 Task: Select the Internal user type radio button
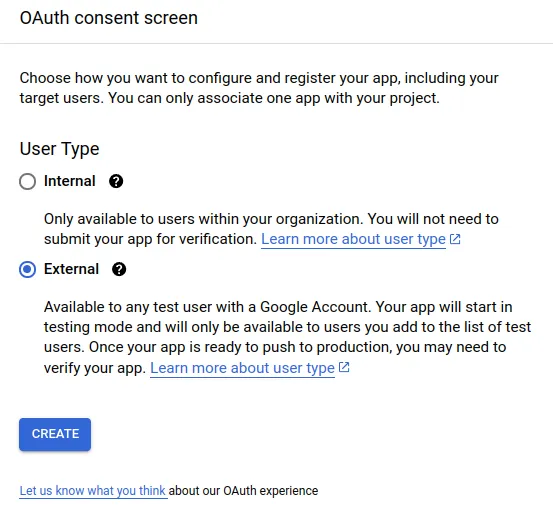(x=28, y=182)
